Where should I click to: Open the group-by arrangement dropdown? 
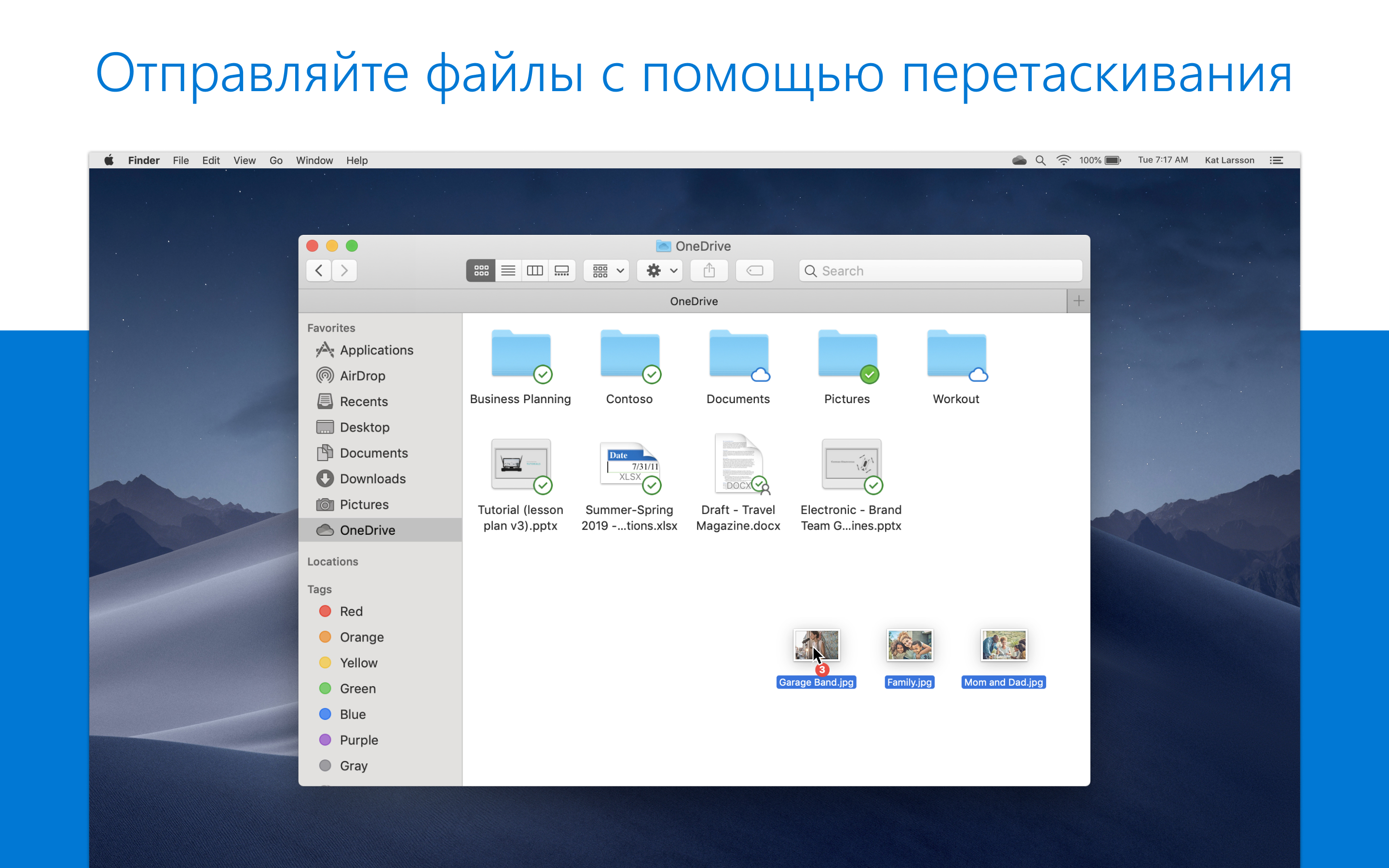(607, 271)
